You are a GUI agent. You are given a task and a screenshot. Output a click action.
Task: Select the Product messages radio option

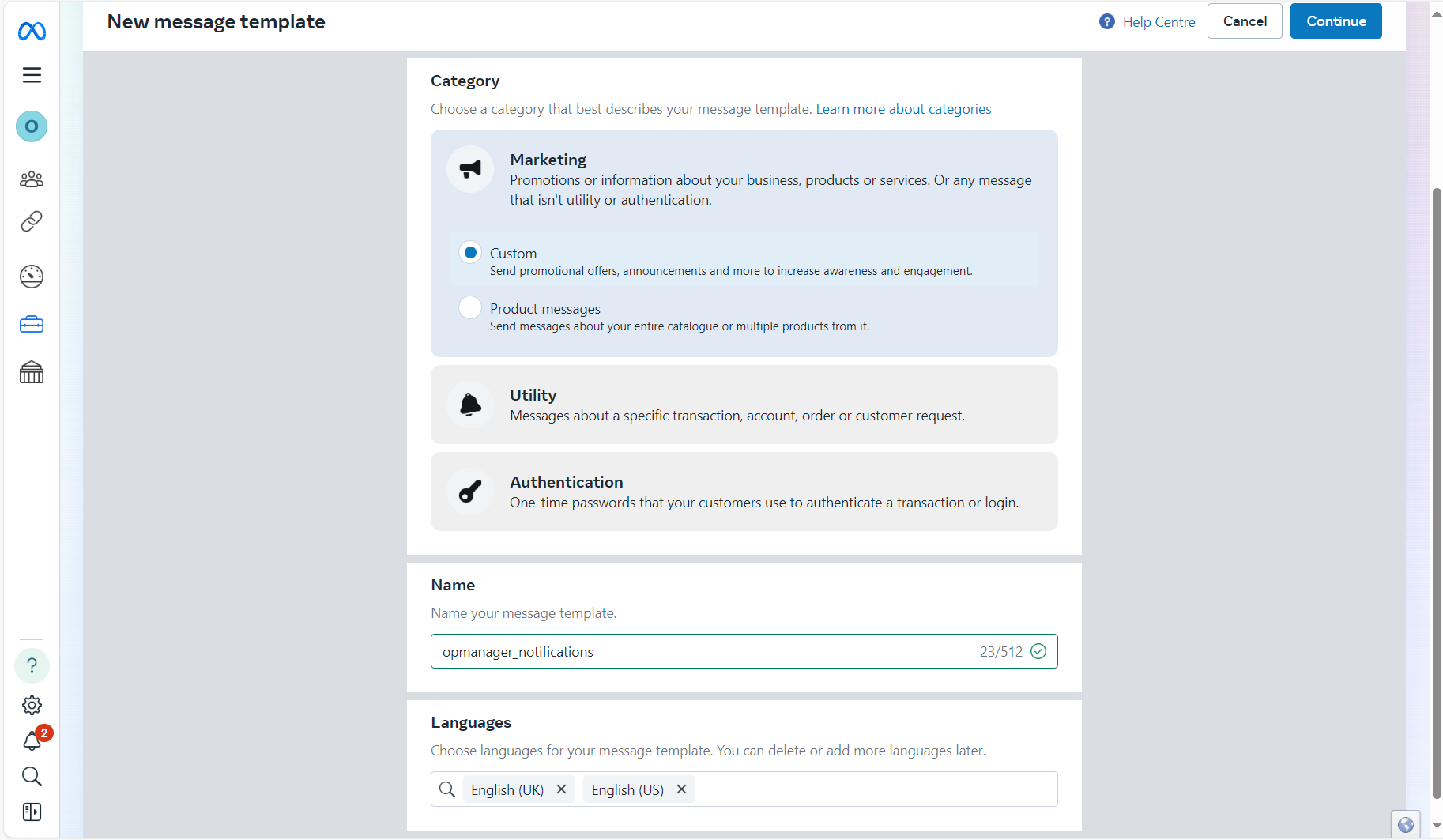click(470, 307)
